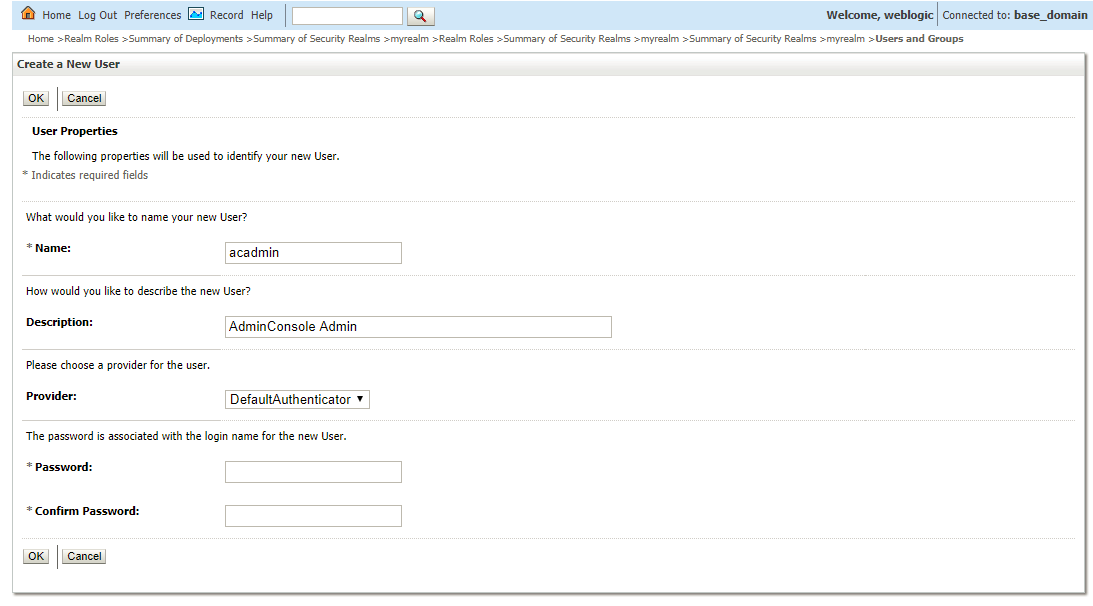
Task: Click the empty Password input field
Action: [313, 471]
